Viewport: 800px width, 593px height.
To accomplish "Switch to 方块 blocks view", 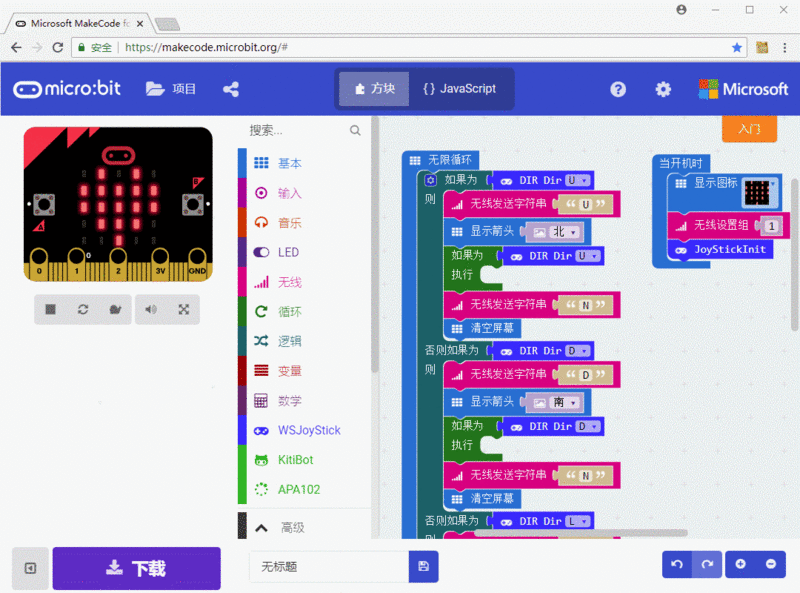I will [x=374, y=89].
